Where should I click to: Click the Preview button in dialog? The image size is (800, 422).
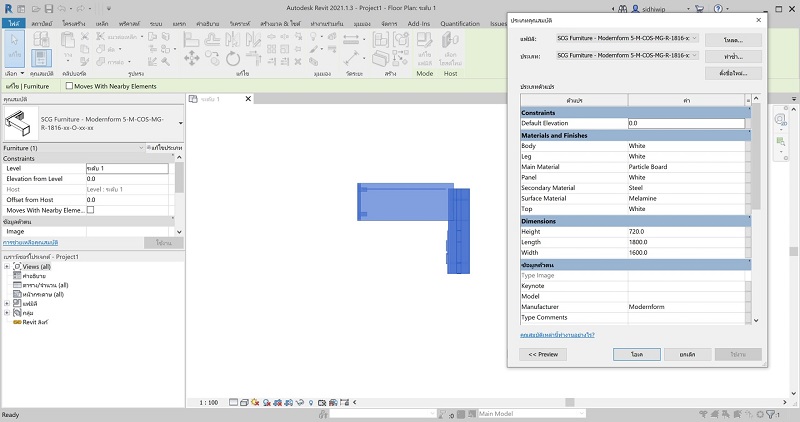click(544, 354)
